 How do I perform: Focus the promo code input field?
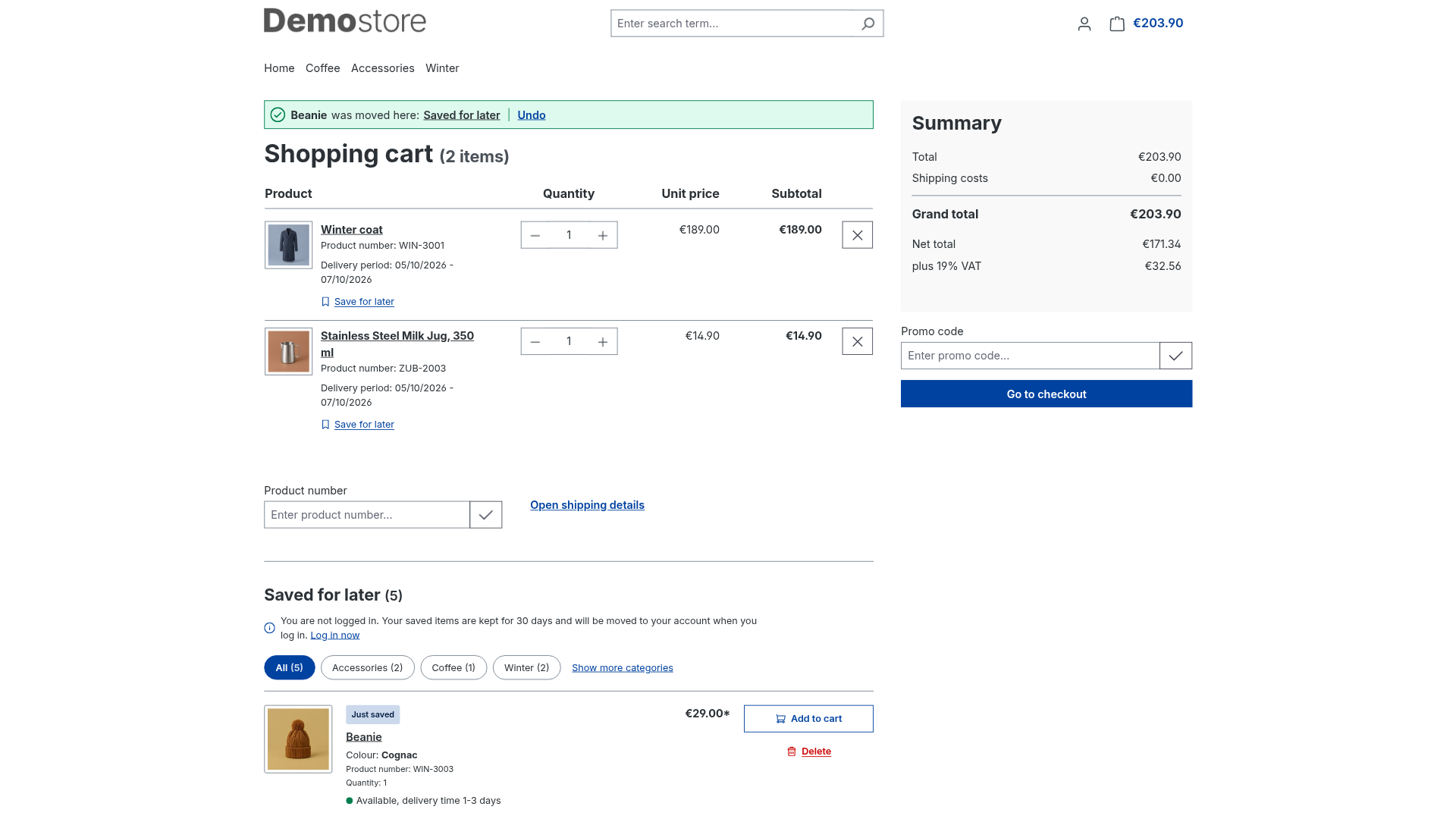pos(1030,356)
